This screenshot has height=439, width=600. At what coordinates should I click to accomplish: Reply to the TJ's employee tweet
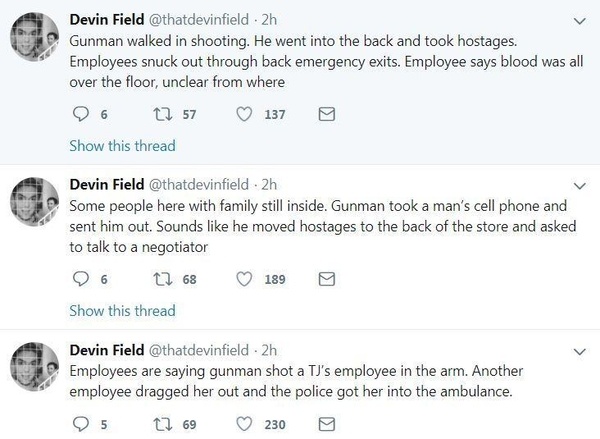pos(82,424)
